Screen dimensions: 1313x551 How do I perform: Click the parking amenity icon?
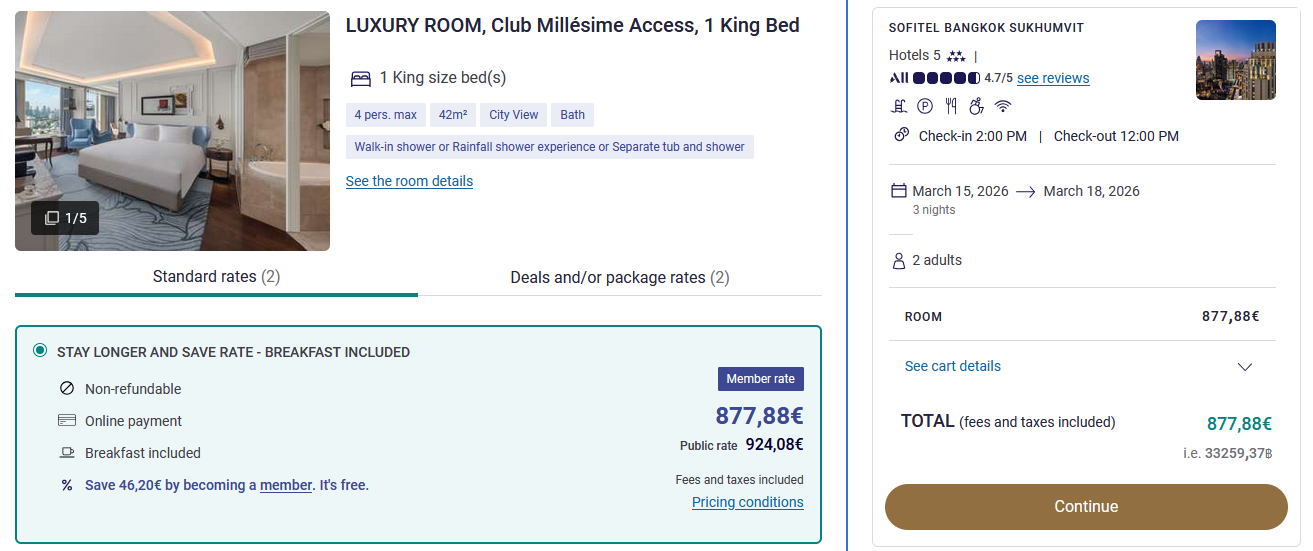[925, 106]
